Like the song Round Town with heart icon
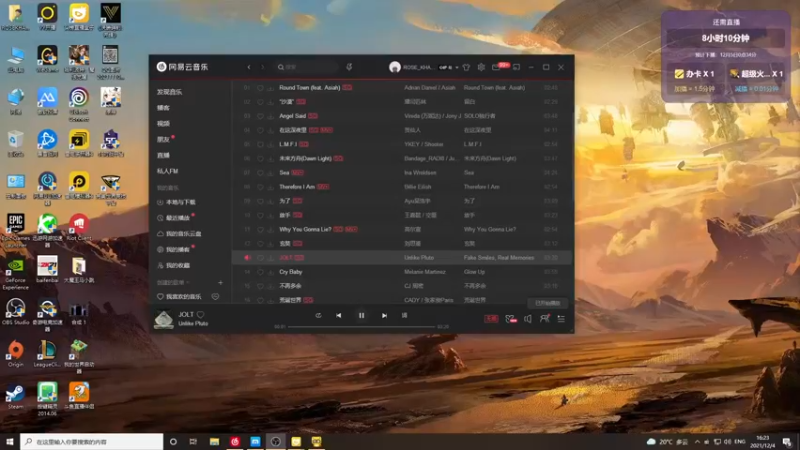Image resolution: width=800 pixels, height=450 pixels. 260,88
